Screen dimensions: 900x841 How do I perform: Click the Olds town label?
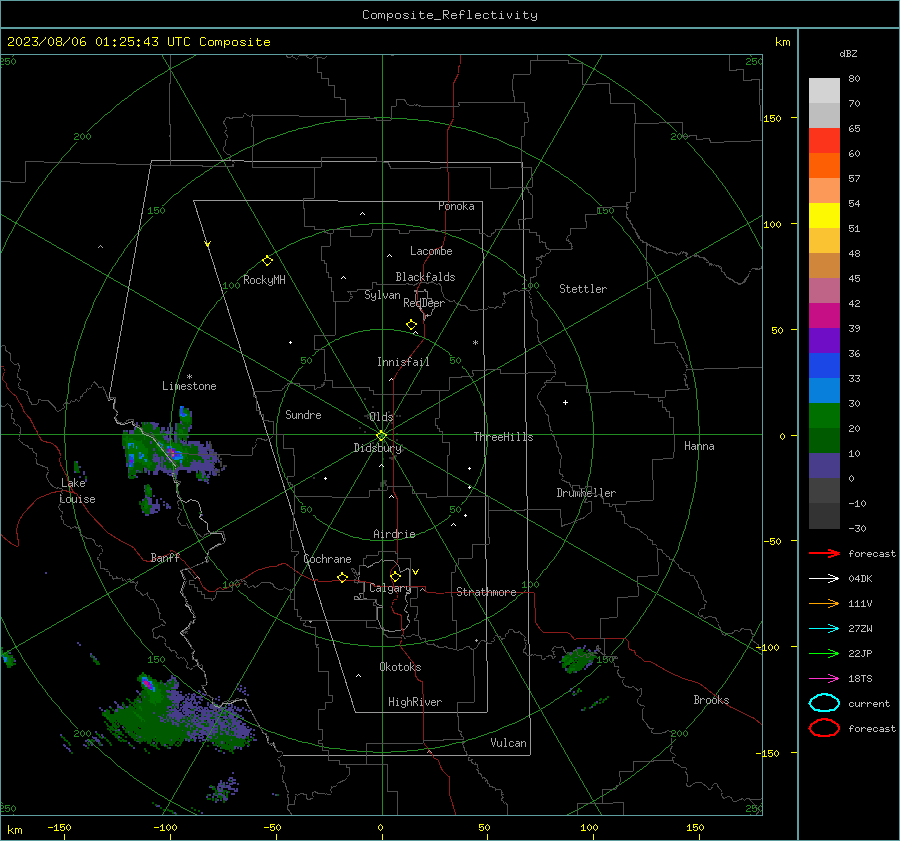(381, 416)
